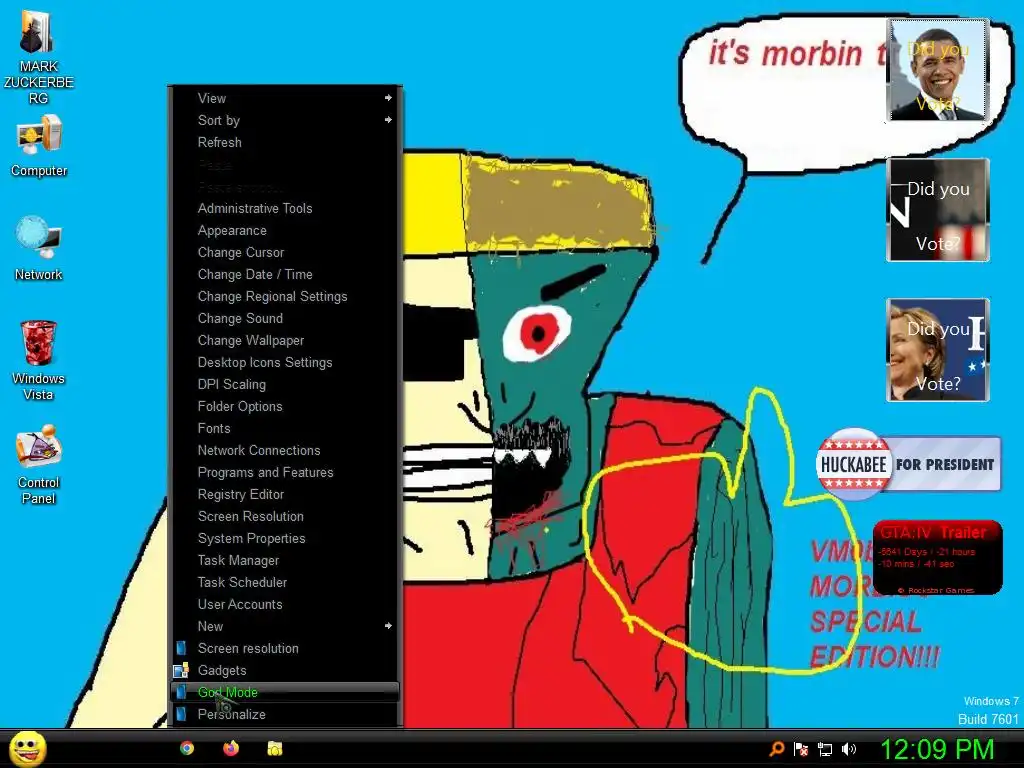Click the Hillary 'Did you Vote?' gadget
This screenshot has height=768, width=1024.
point(938,350)
